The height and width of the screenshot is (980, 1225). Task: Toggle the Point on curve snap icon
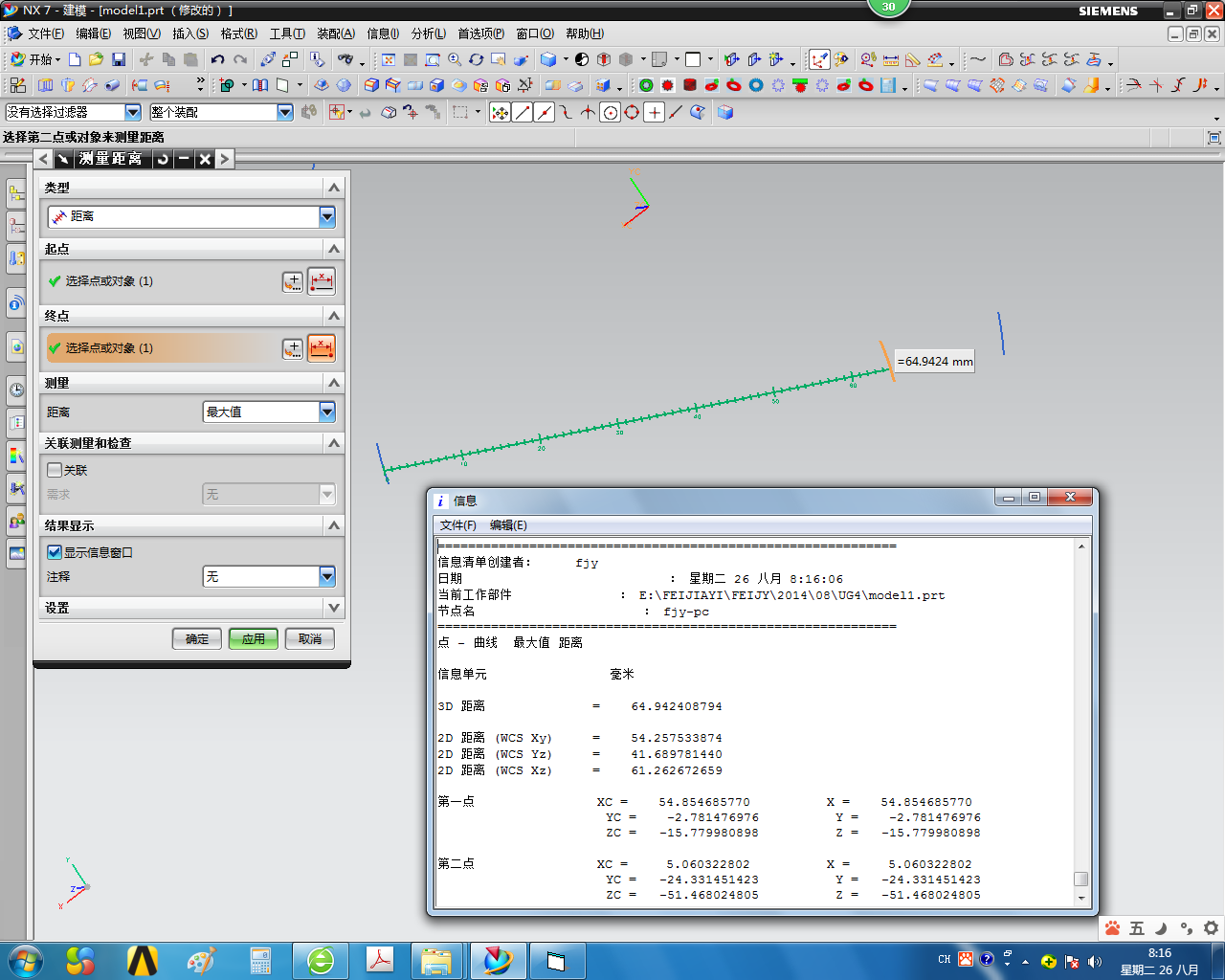pos(676,112)
